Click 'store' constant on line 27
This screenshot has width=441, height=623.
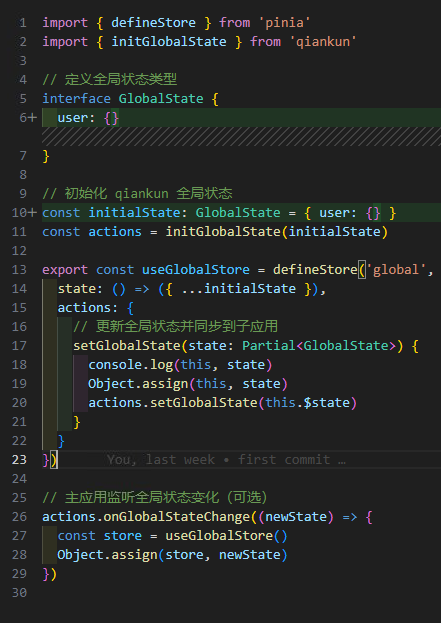point(123,536)
